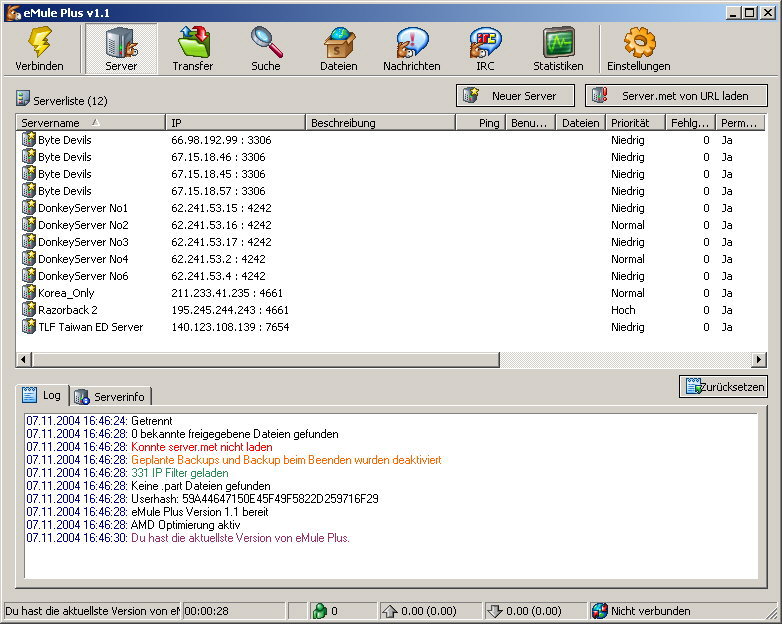Click '331 IP Filter geladen' log line

click(180, 473)
